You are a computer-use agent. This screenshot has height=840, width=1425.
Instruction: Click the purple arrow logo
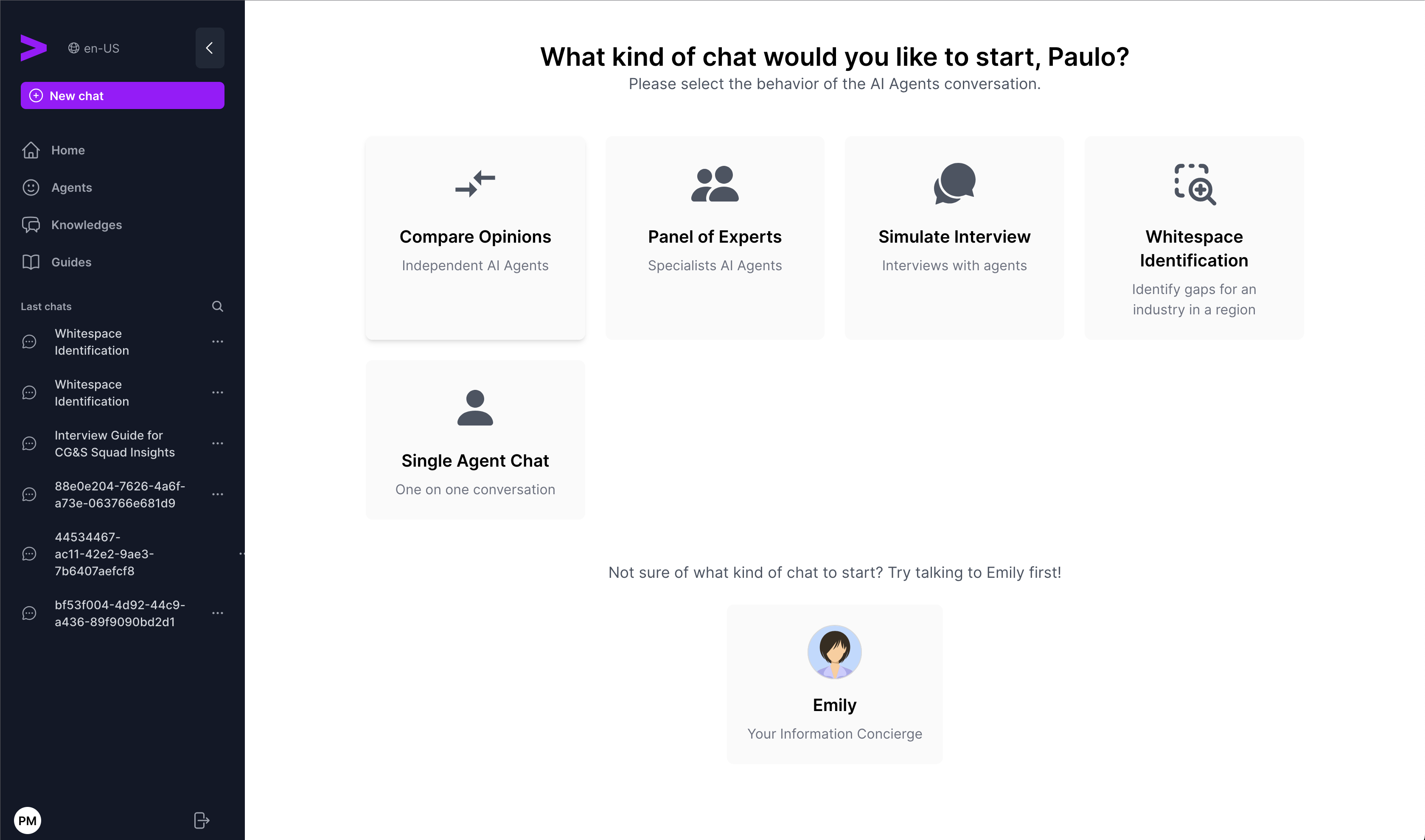point(34,48)
